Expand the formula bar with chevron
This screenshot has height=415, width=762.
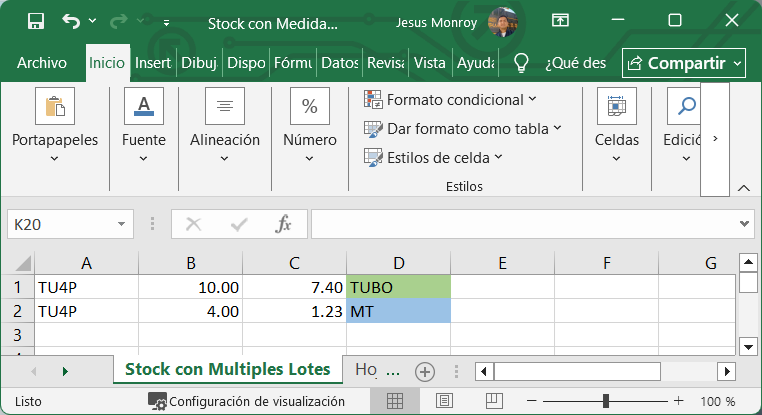[x=744, y=224]
